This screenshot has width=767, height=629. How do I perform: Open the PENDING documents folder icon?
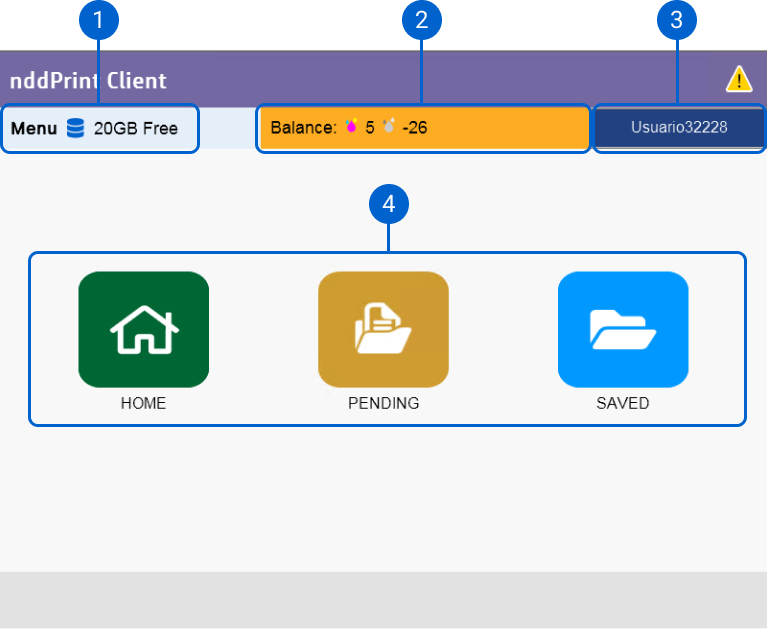coord(383,329)
